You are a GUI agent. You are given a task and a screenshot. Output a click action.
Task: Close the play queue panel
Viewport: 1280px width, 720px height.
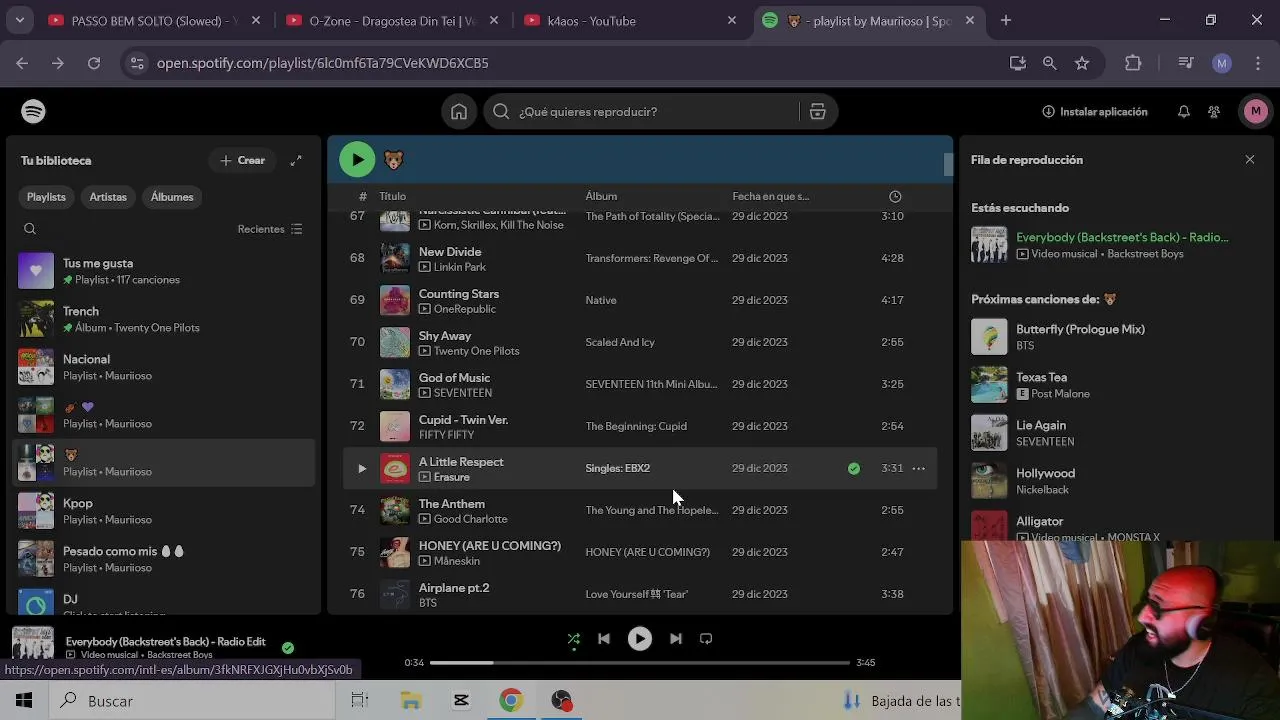coord(1250,160)
